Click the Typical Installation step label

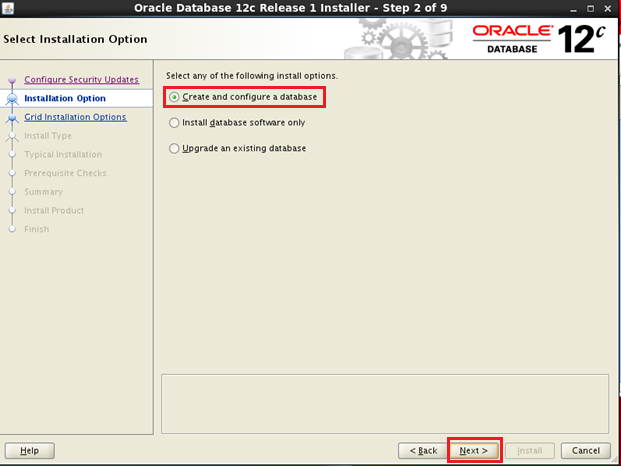63,154
